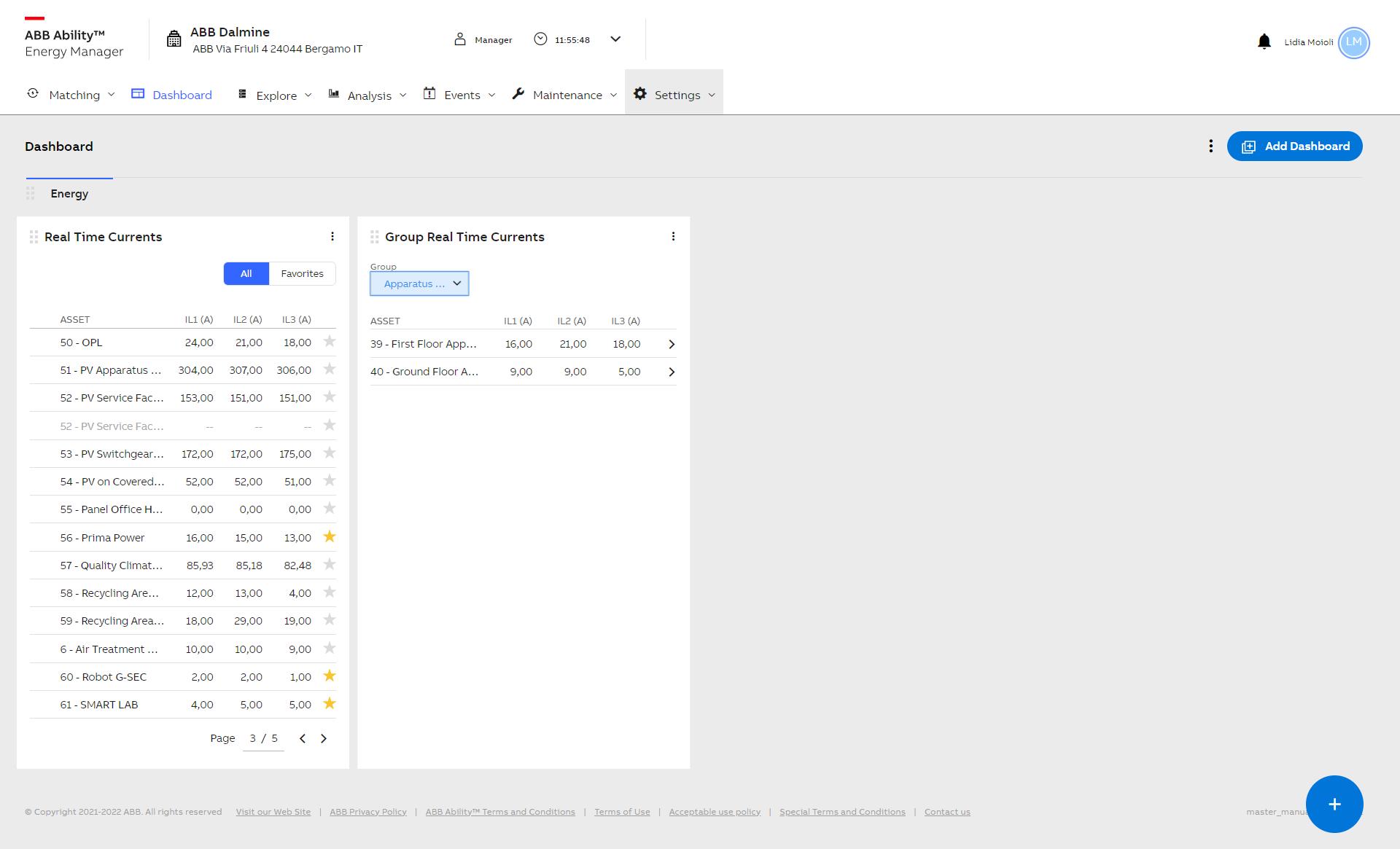This screenshot has height=849, width=1400.
Task: Select the 54 - PV on Covered row
Action: [x=182, y=482]
